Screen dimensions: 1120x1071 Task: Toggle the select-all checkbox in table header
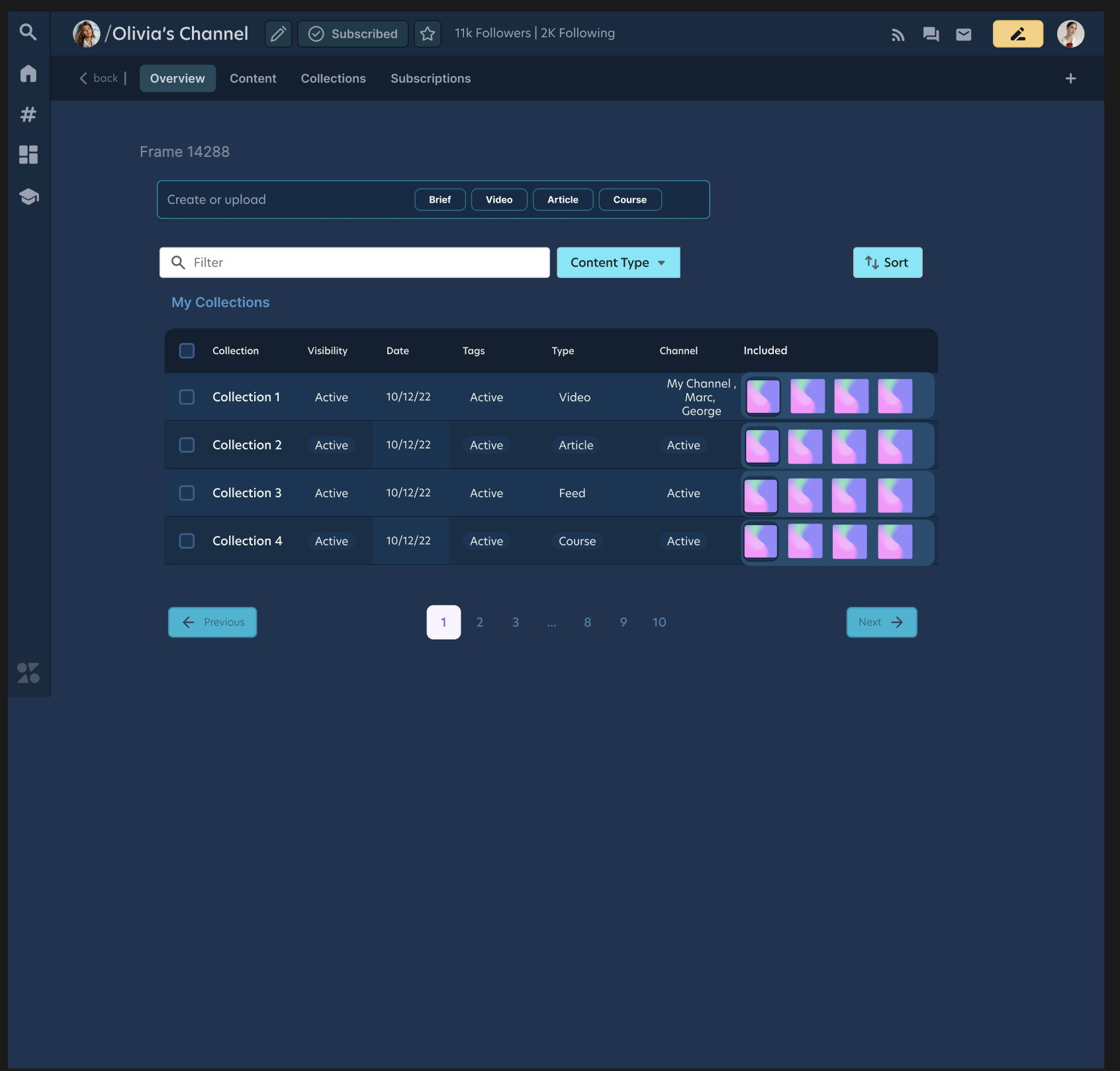187,350
